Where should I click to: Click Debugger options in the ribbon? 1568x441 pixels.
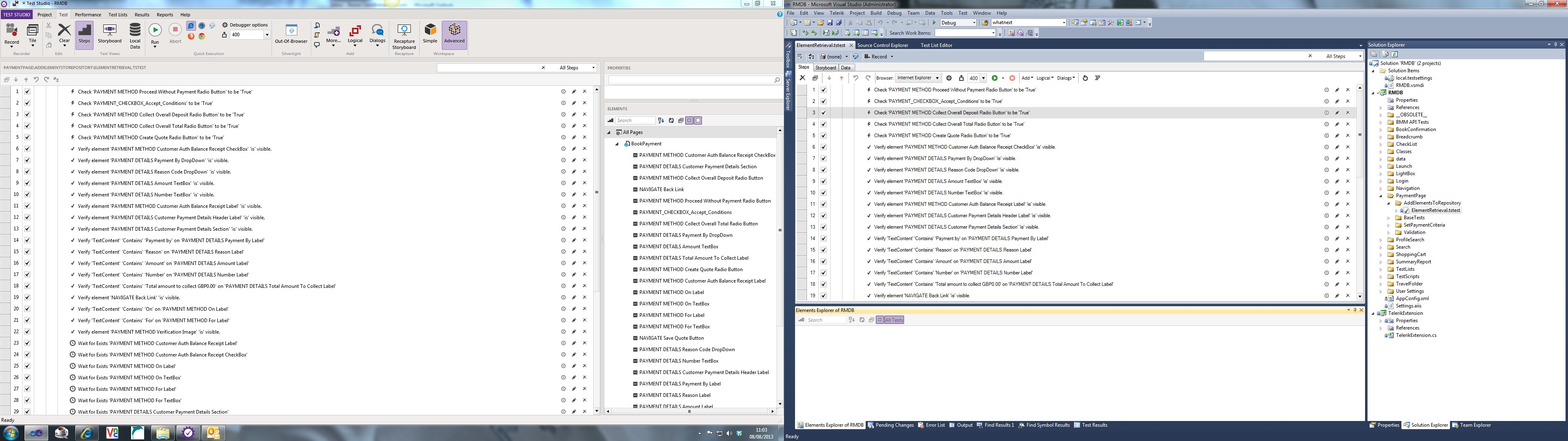point(248,25)
